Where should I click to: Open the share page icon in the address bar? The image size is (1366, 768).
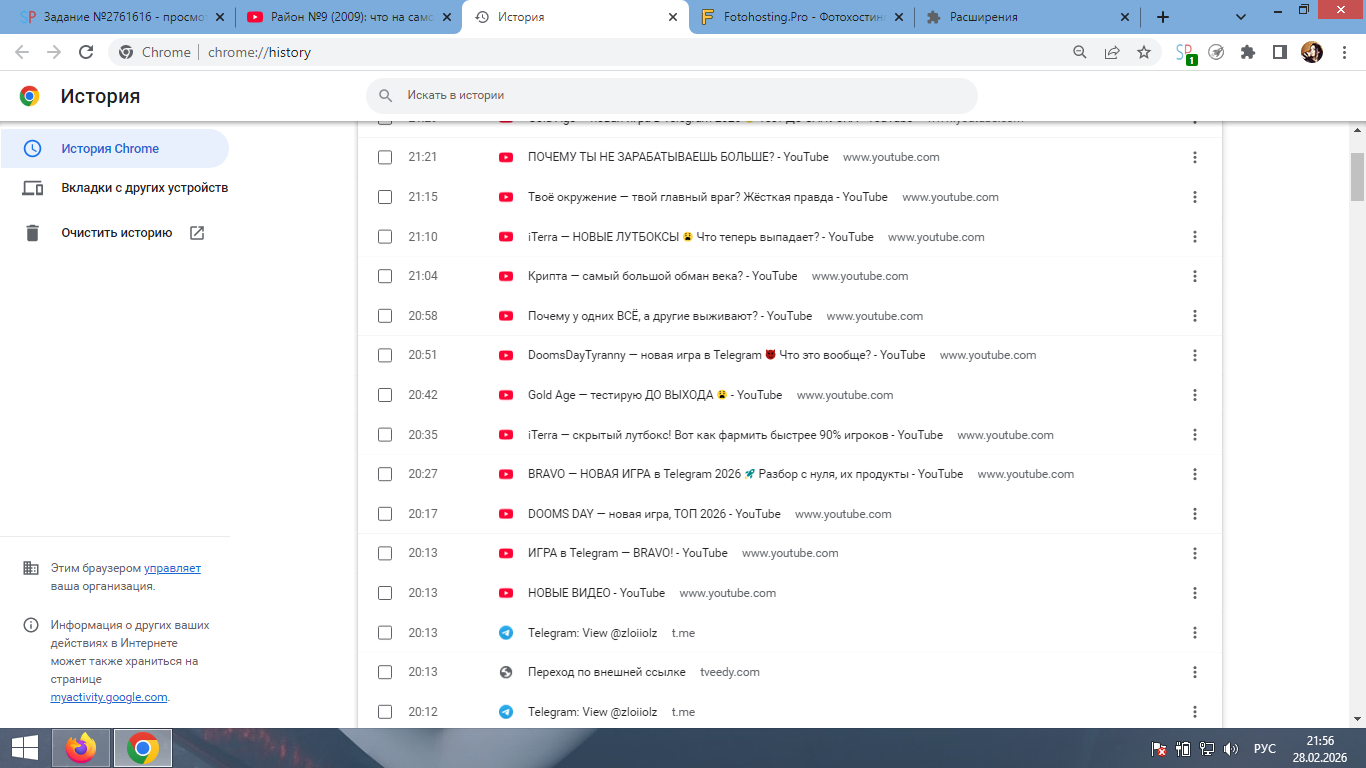[1112, 52]
